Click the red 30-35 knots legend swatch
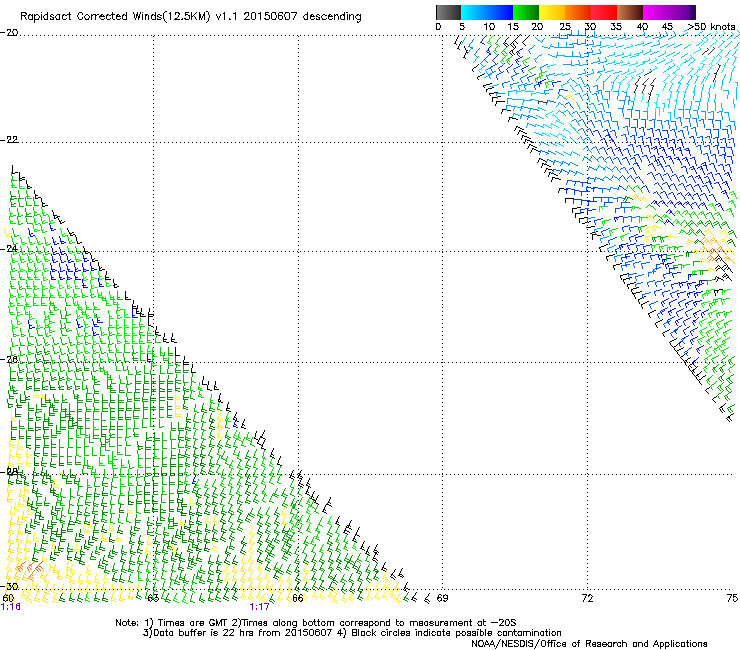Image resolution: width=740 pixels, height=650 pixels. [x=604, y=12]
